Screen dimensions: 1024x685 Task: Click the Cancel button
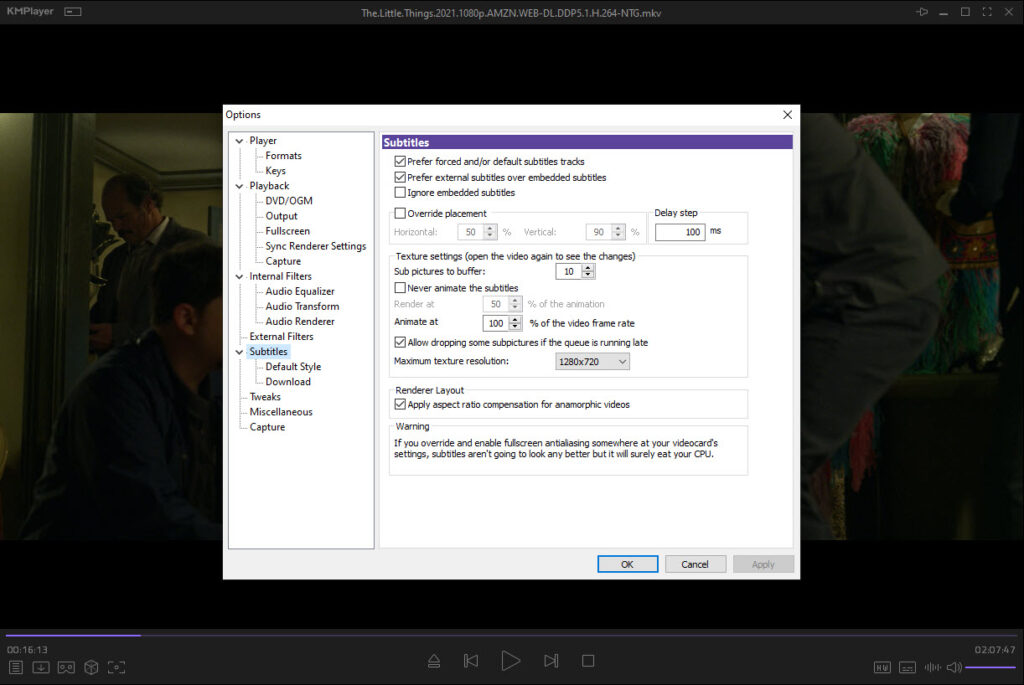pyautogui.click(x=695, y=564)
